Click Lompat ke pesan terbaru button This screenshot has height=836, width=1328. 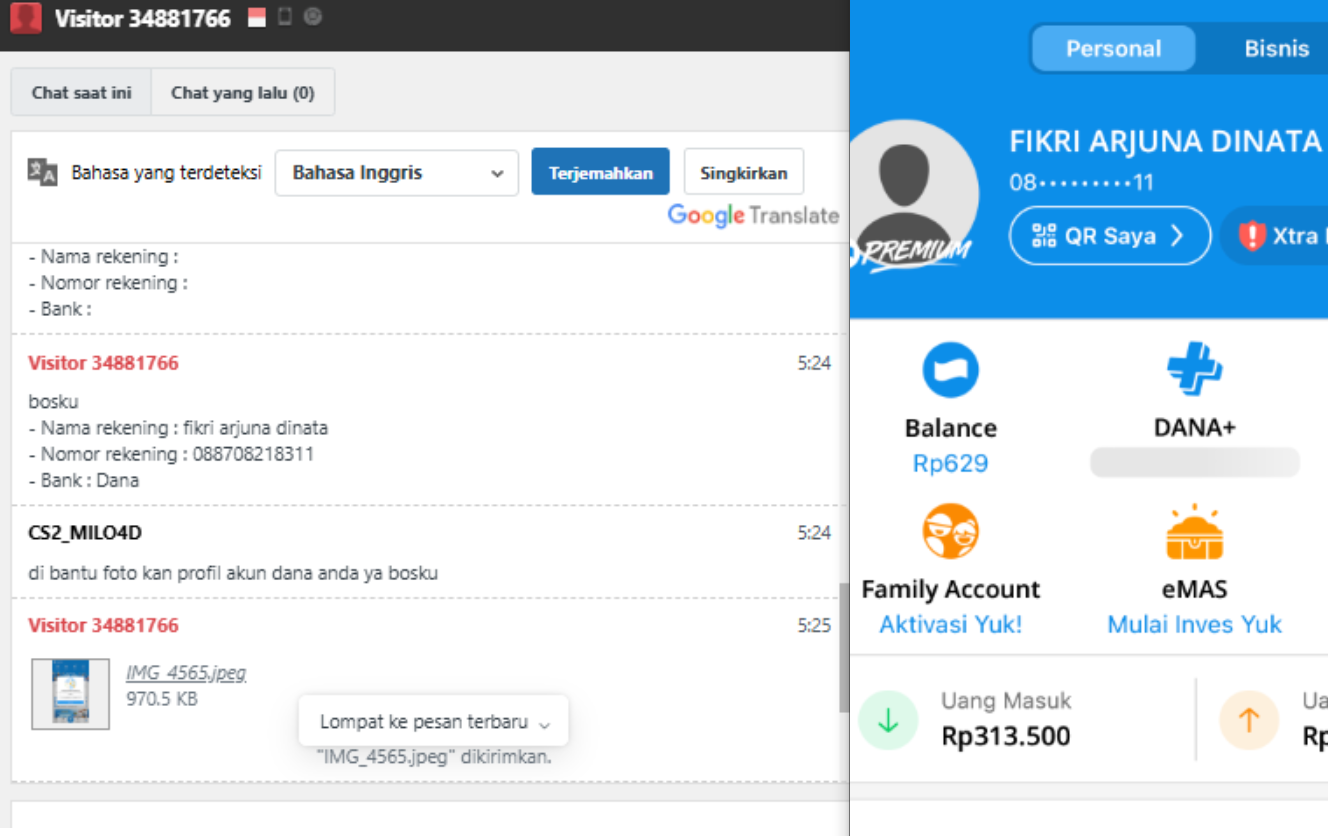[433, 721]
